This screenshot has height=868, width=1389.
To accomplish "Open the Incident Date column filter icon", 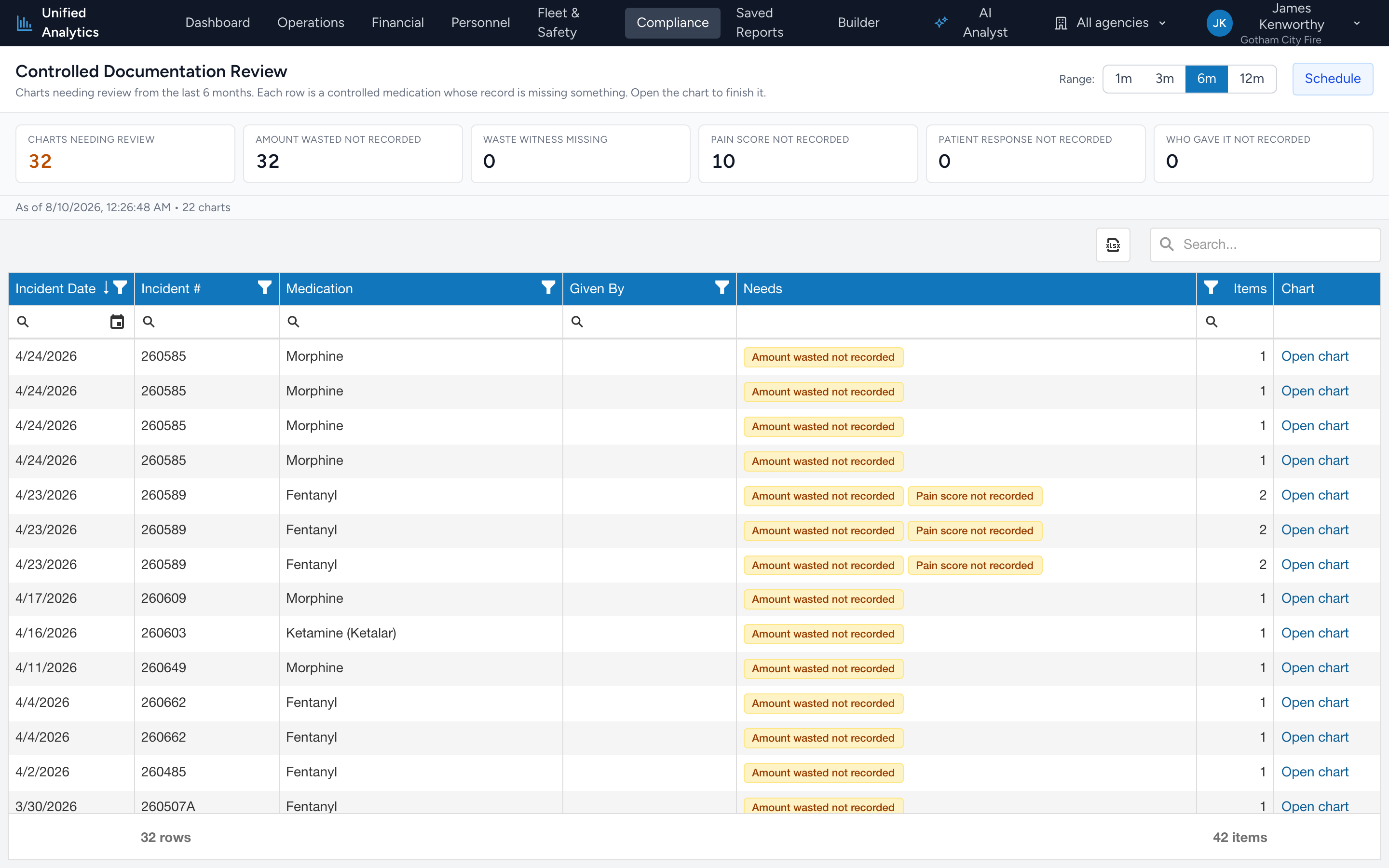I will pyautogui.click(x=120, y=287).
